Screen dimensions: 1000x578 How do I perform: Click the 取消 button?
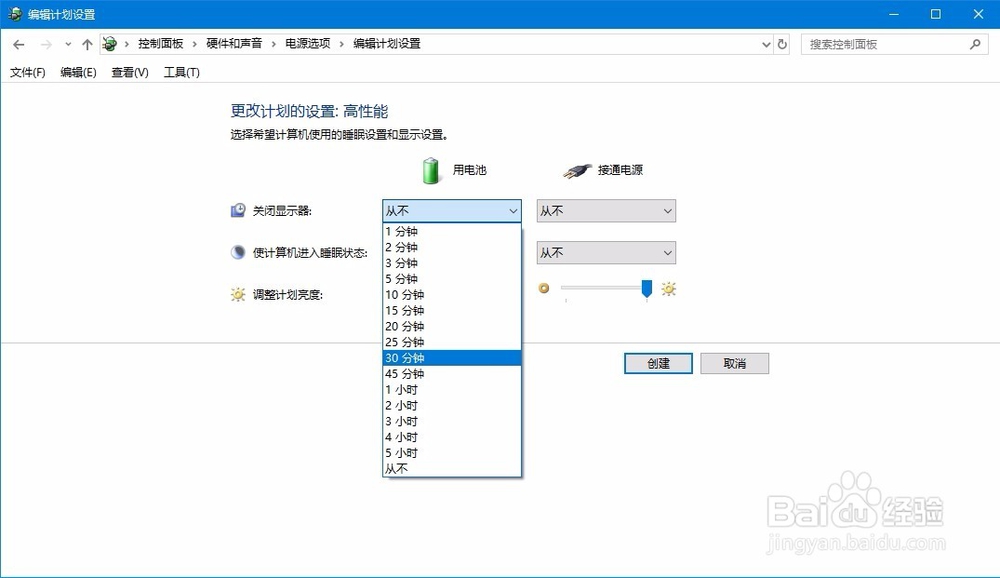(734, 363)
